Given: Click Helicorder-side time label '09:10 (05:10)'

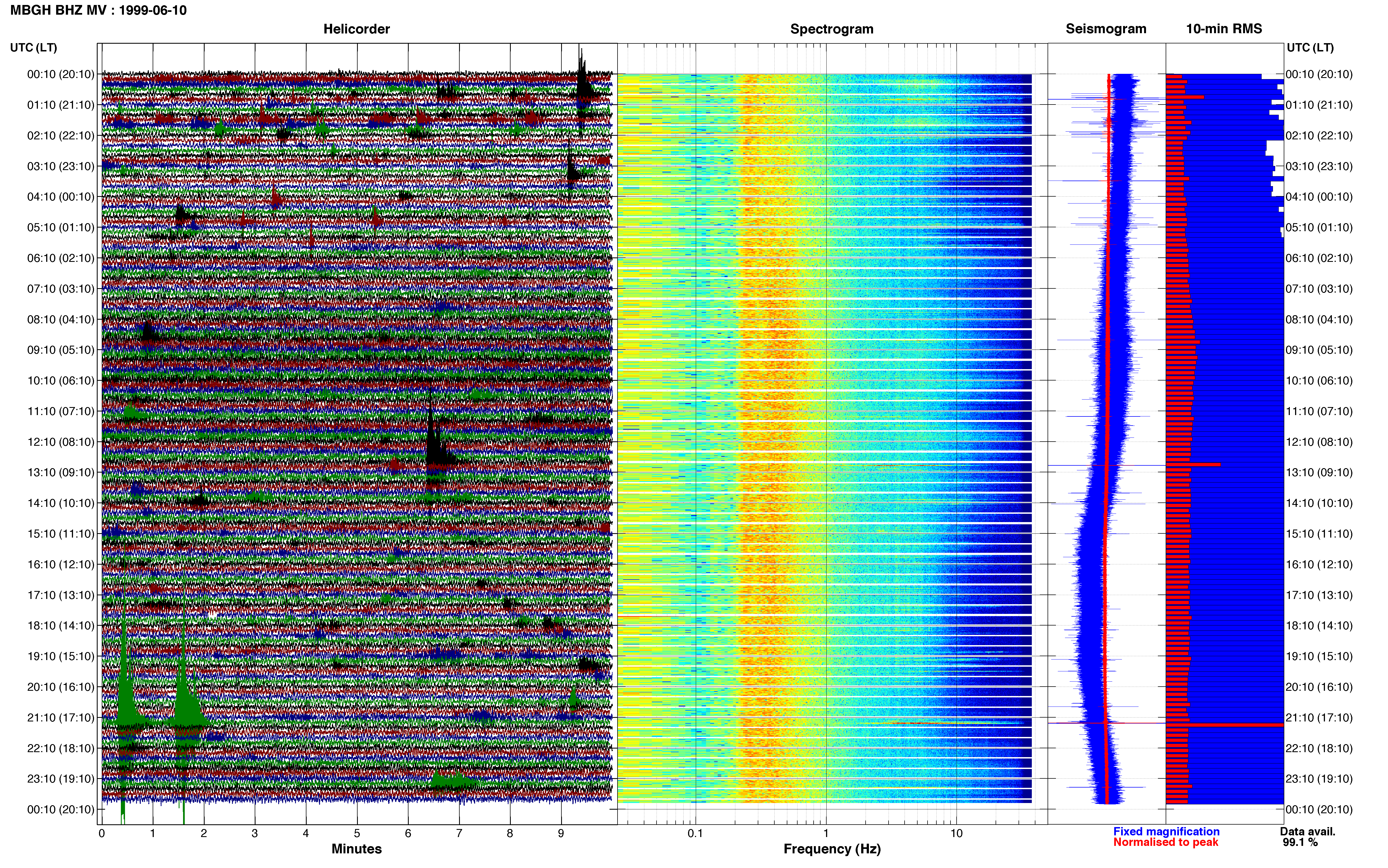Looking at the screenshot, I should click(60, 350).
